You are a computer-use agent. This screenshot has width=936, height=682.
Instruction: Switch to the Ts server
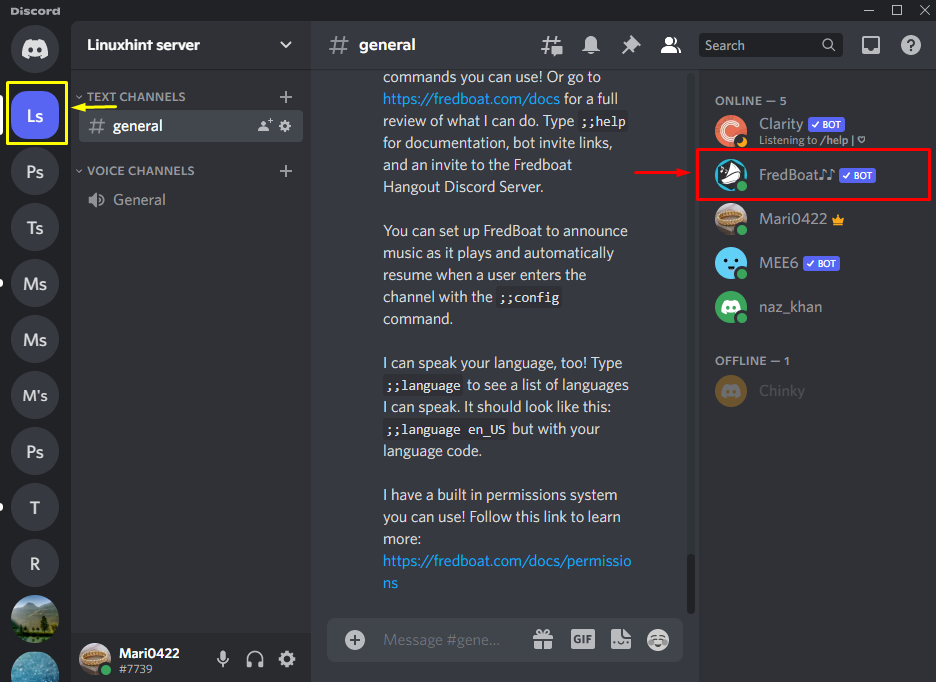(35, 228)
